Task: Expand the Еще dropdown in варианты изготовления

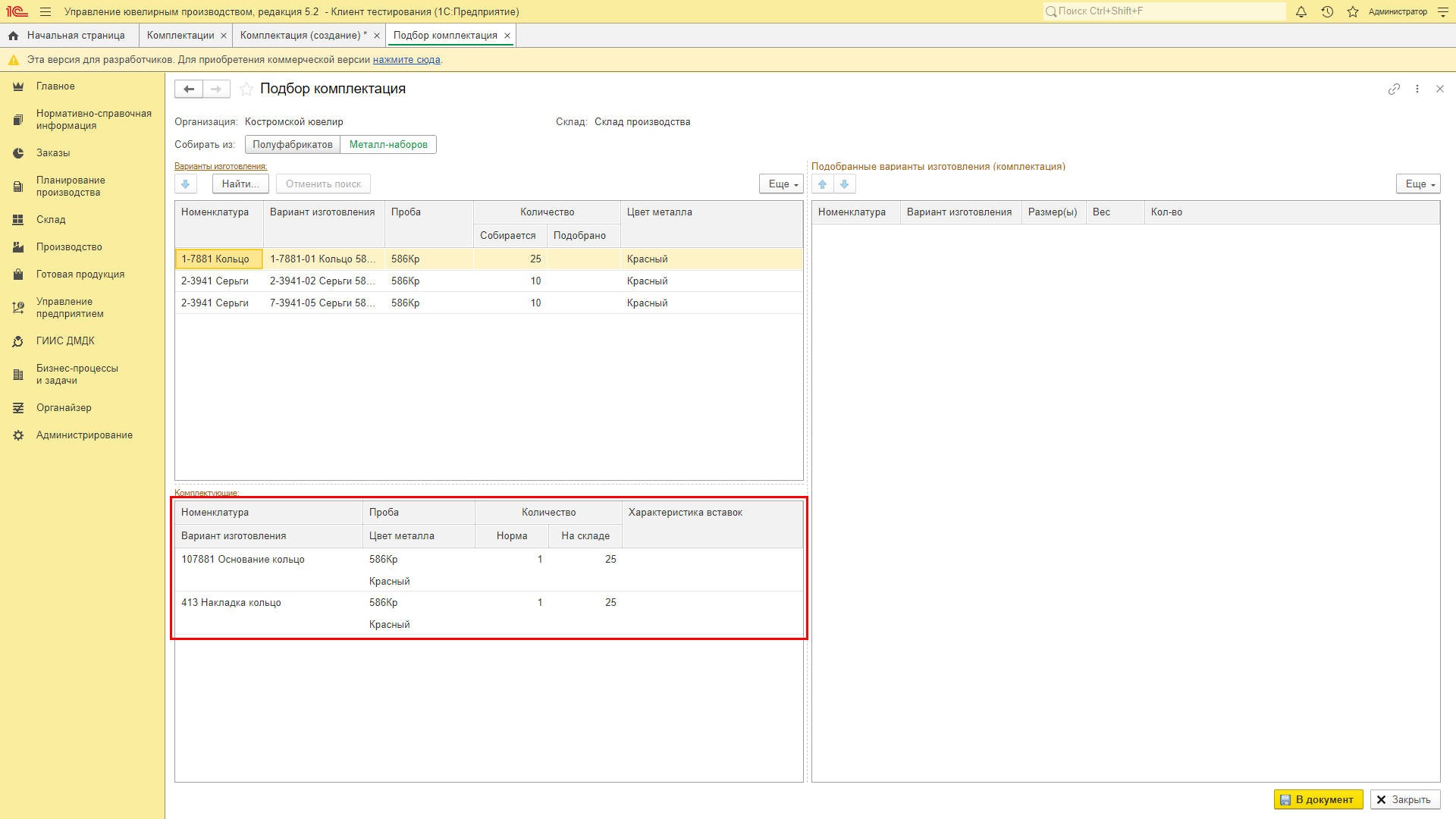Action: tap(783, 184)
